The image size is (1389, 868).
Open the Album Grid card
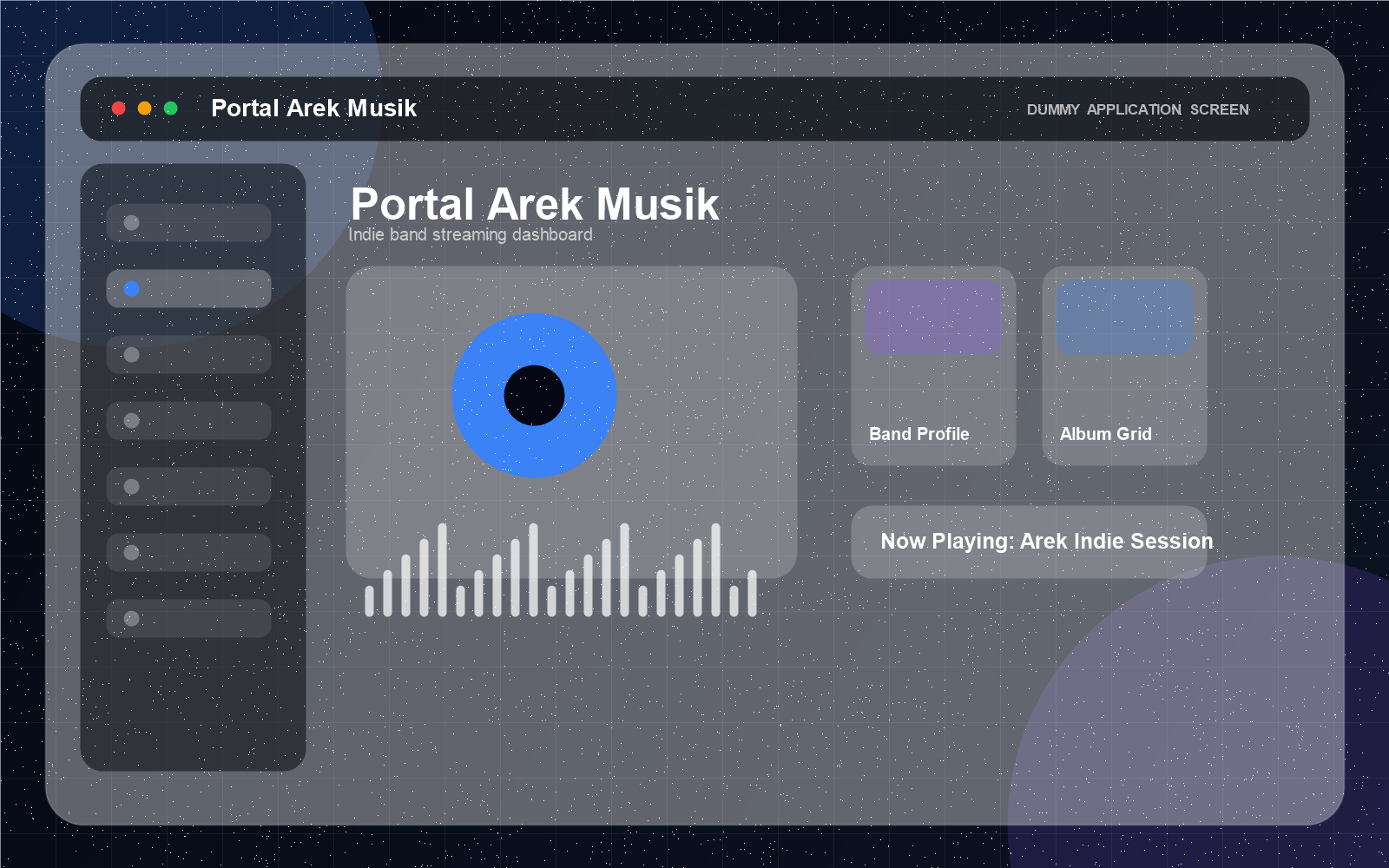tap(1124, 365)
